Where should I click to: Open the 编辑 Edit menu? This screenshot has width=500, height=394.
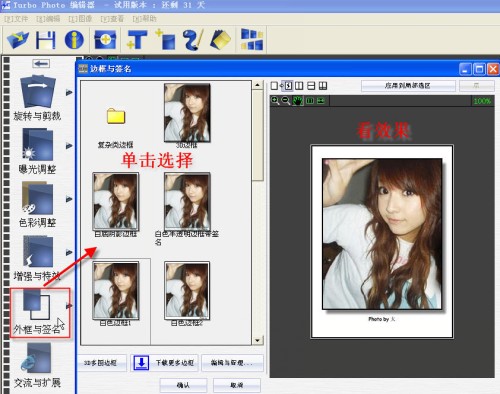(x=48, y=19)
